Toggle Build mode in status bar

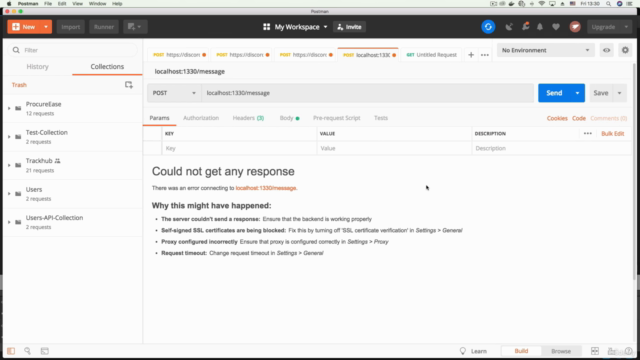click(x=521, y=351)
